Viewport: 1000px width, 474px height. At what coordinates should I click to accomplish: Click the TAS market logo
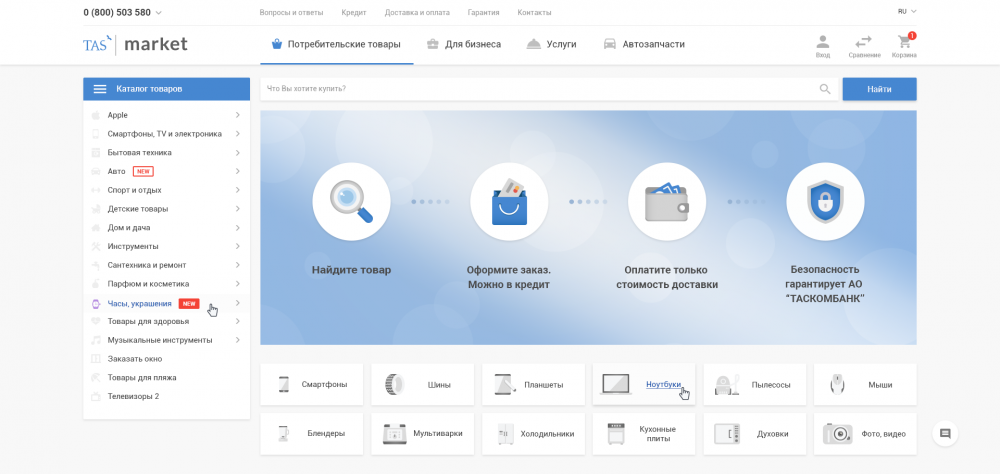[x=135, y=44]
